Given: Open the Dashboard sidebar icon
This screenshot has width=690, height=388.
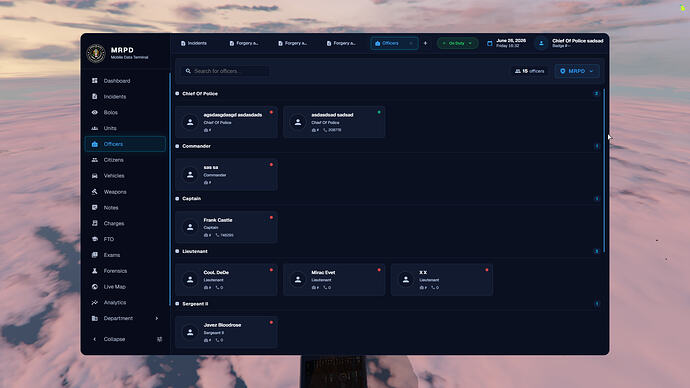Looking at the screenshot, I should click(95, 81).
